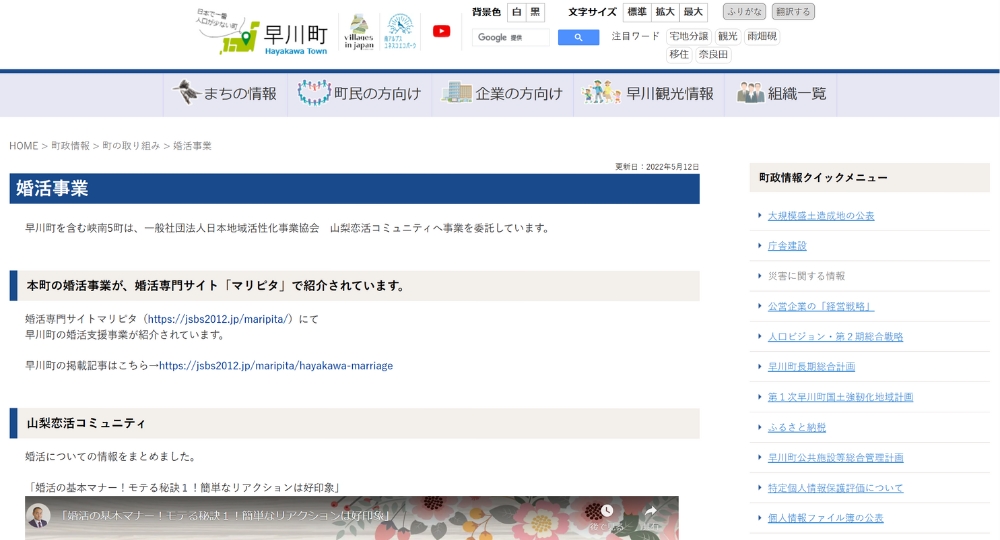Open 人口ビジョン・第2期総合戦略 link

click(835, 337)
